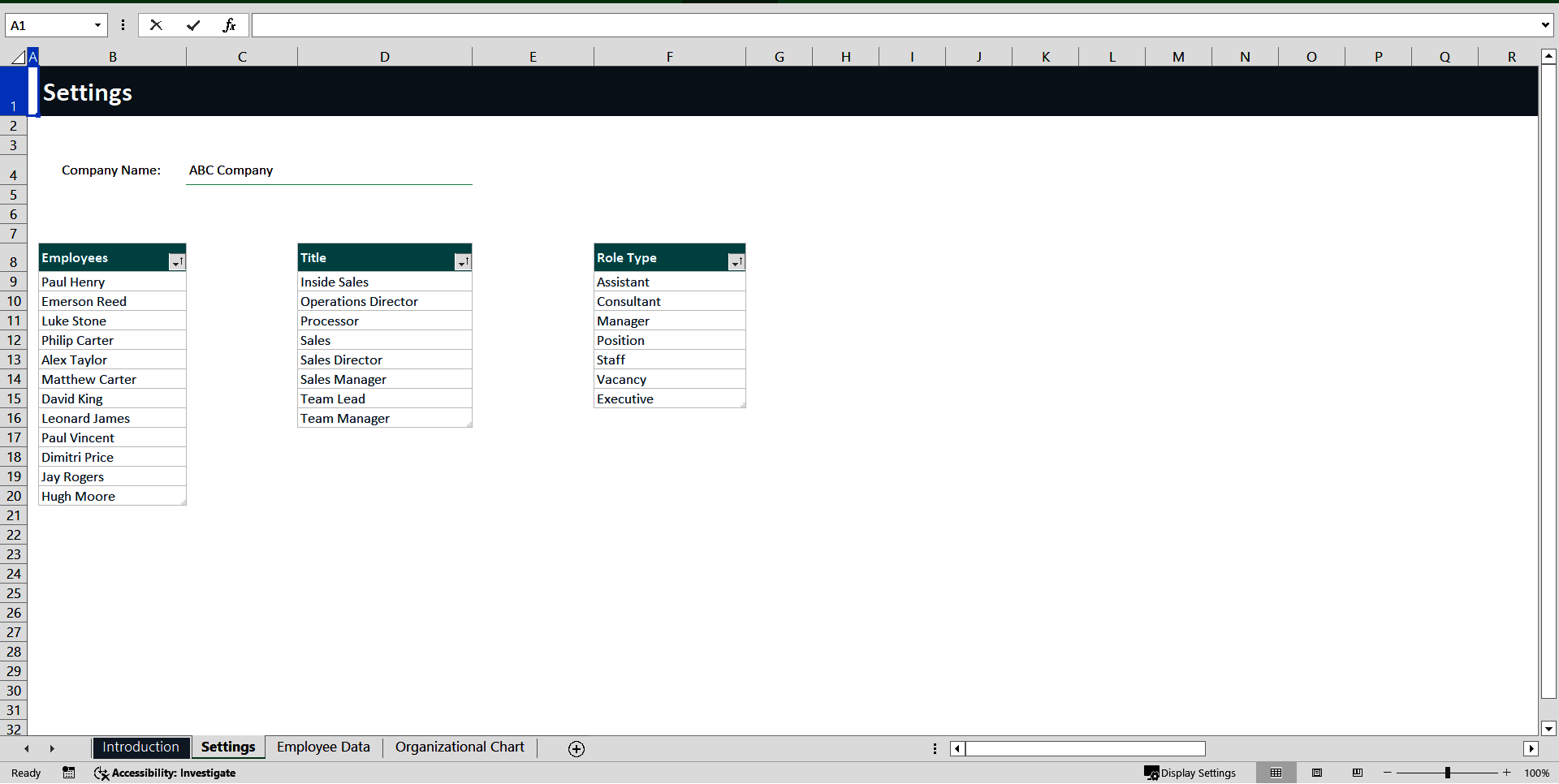This screenshot has height=784, width=1559.
Task: Open Display Settings from the status bar
Action: coord(1190,773)
